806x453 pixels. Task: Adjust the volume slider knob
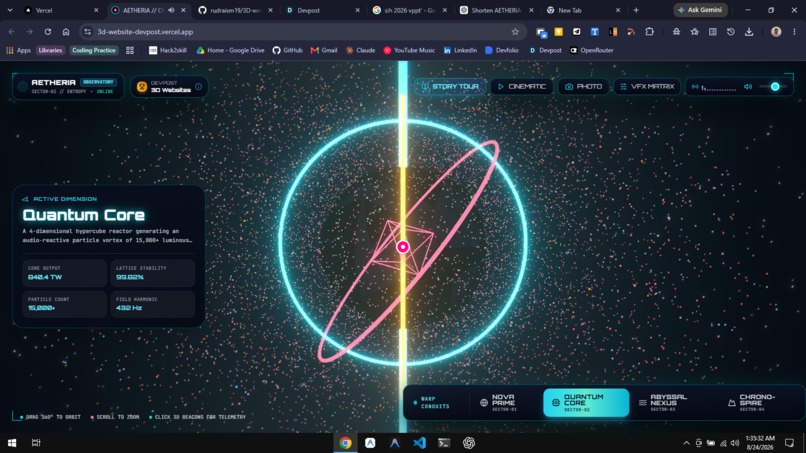[x=775, y=87]
